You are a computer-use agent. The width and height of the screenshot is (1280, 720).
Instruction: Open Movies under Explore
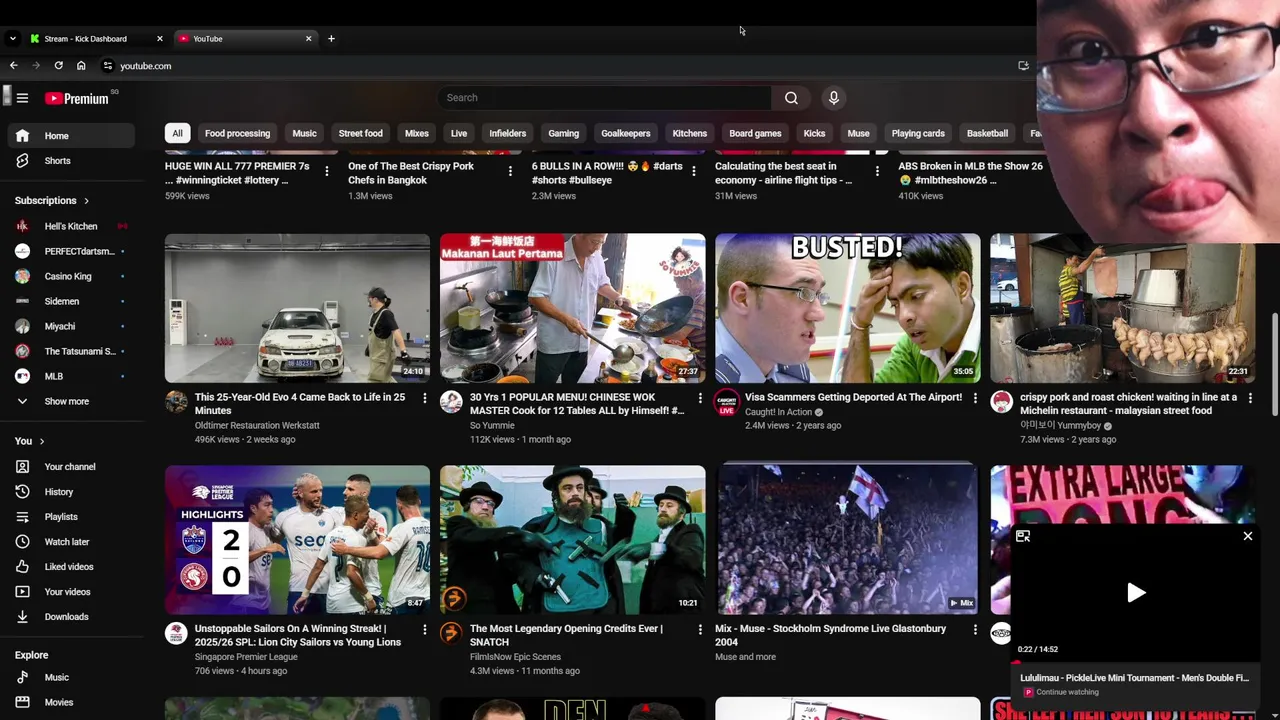[70, 703]
